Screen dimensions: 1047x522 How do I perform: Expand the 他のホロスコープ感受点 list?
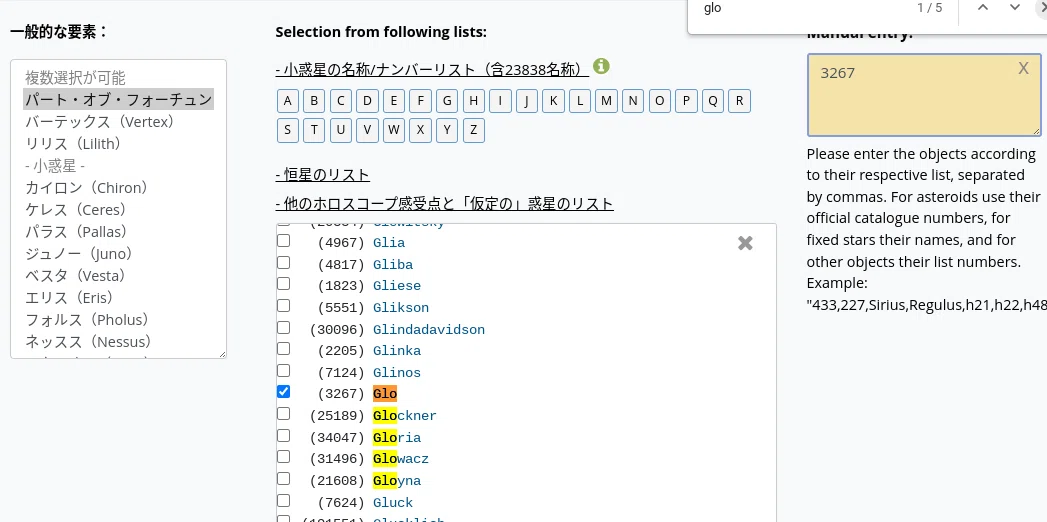(444, 204)
